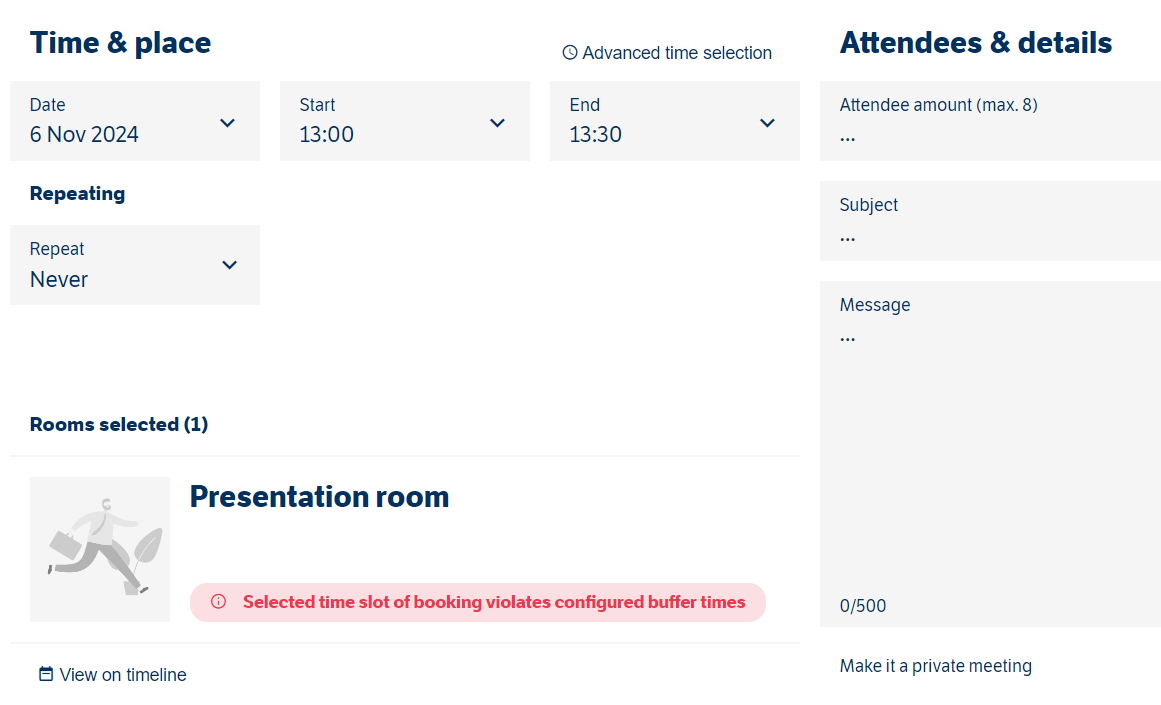
Task: Expand the Repeat Never dropdown
Action: click(135, 265)
